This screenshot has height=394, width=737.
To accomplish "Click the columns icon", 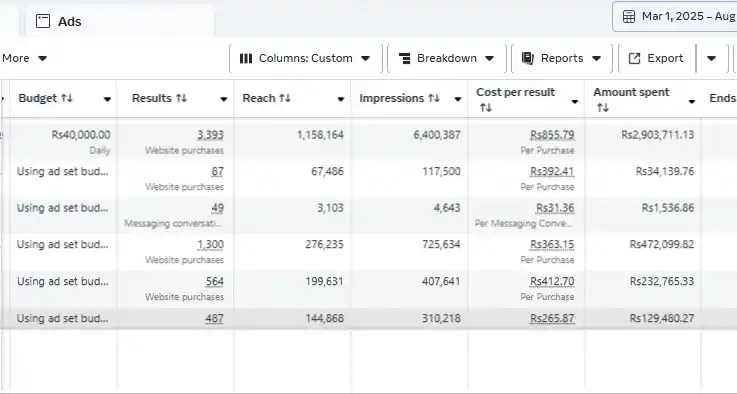I will (246, 58).
